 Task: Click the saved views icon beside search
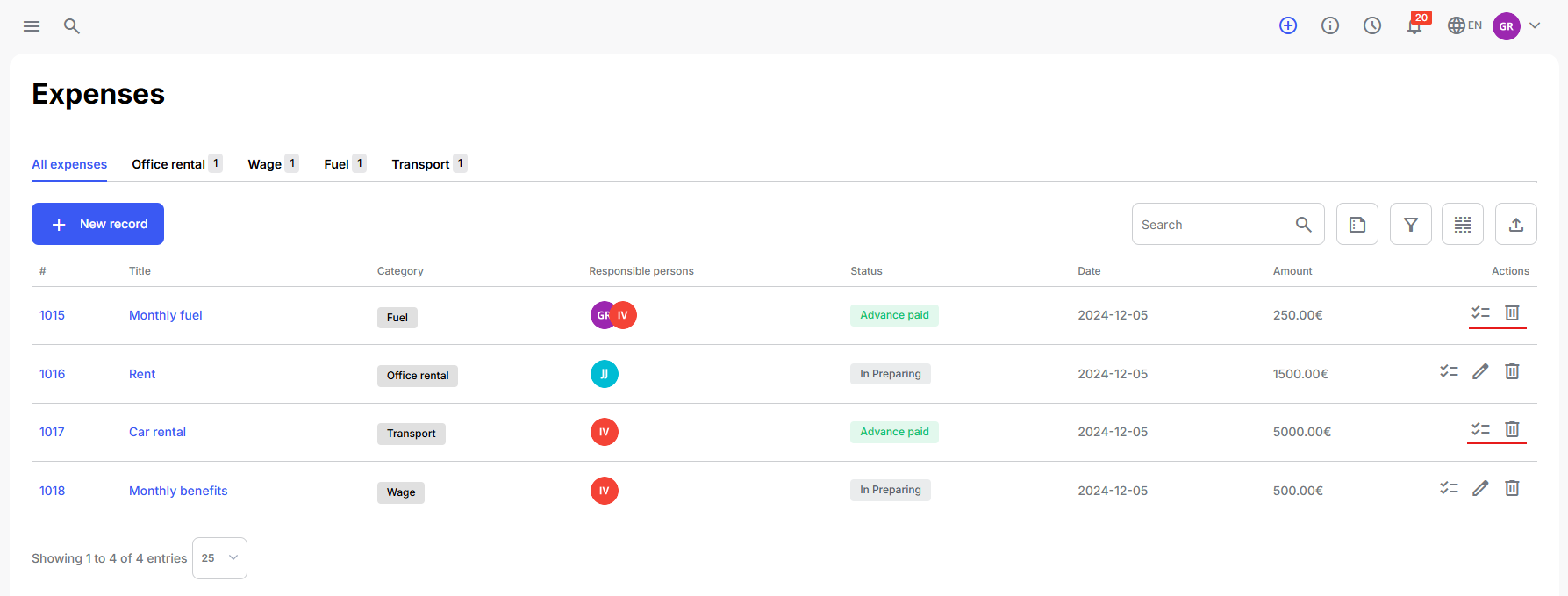pos(1357,224)
